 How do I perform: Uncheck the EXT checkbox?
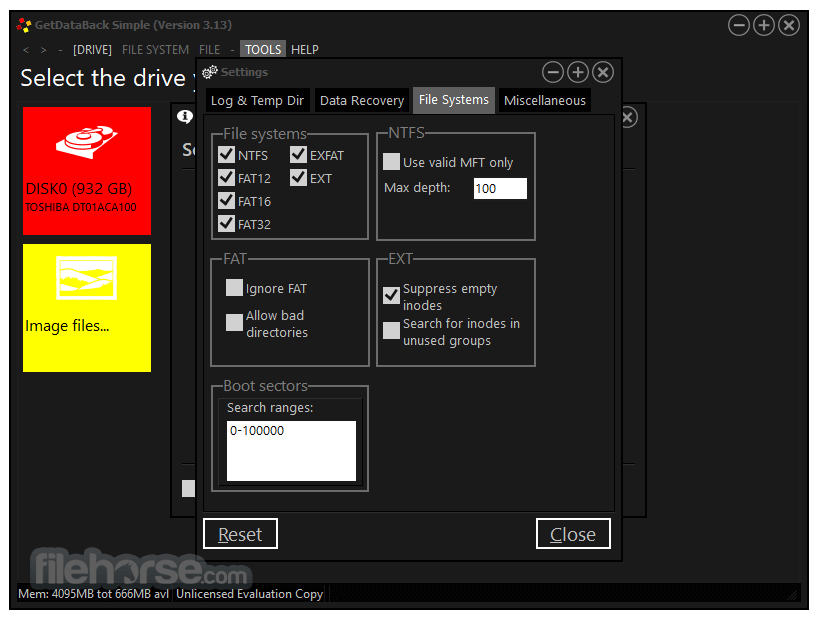tap(298, 177)
